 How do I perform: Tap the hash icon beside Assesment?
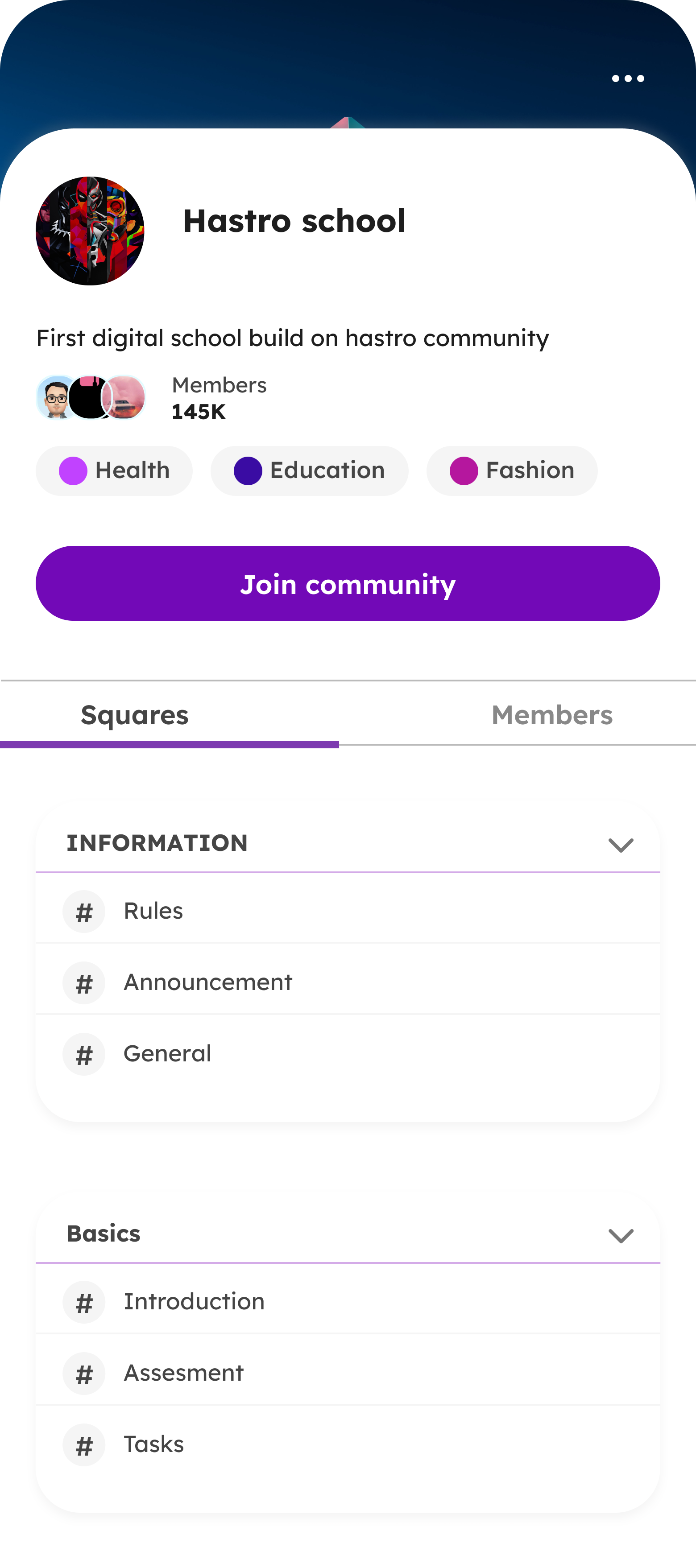(x=84, y=1373)
